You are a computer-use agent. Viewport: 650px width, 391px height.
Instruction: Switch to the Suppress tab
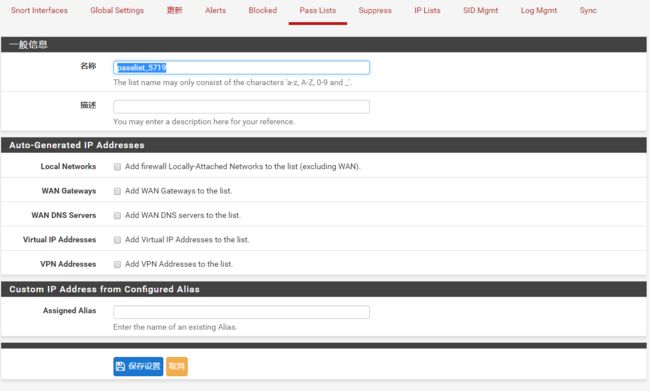(375, 10)
